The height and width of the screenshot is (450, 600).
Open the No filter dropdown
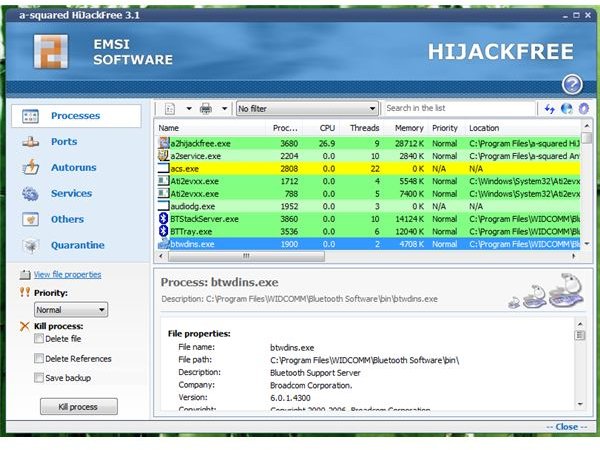307,109
